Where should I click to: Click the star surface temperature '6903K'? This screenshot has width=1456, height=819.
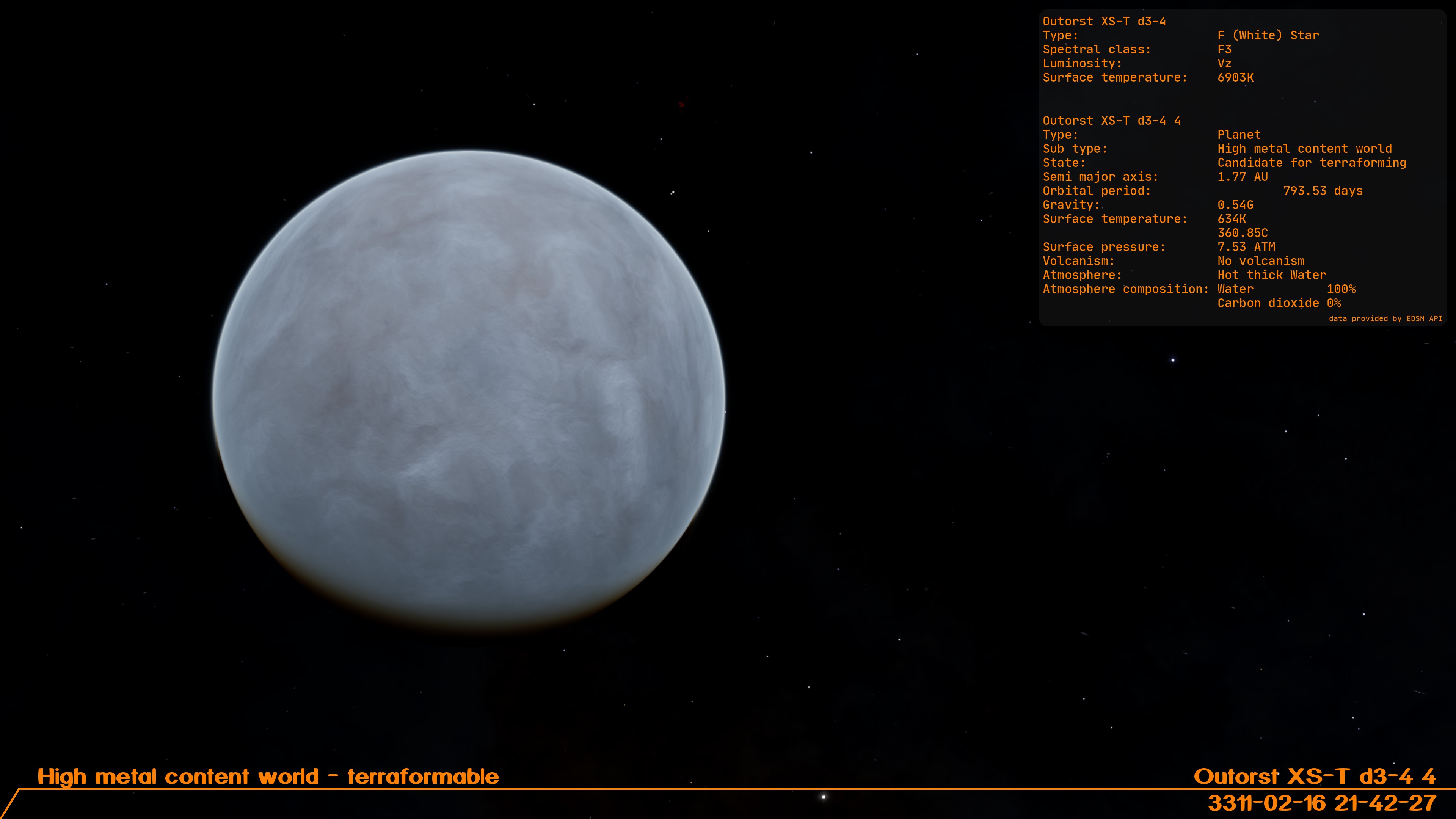point(1235,78)
